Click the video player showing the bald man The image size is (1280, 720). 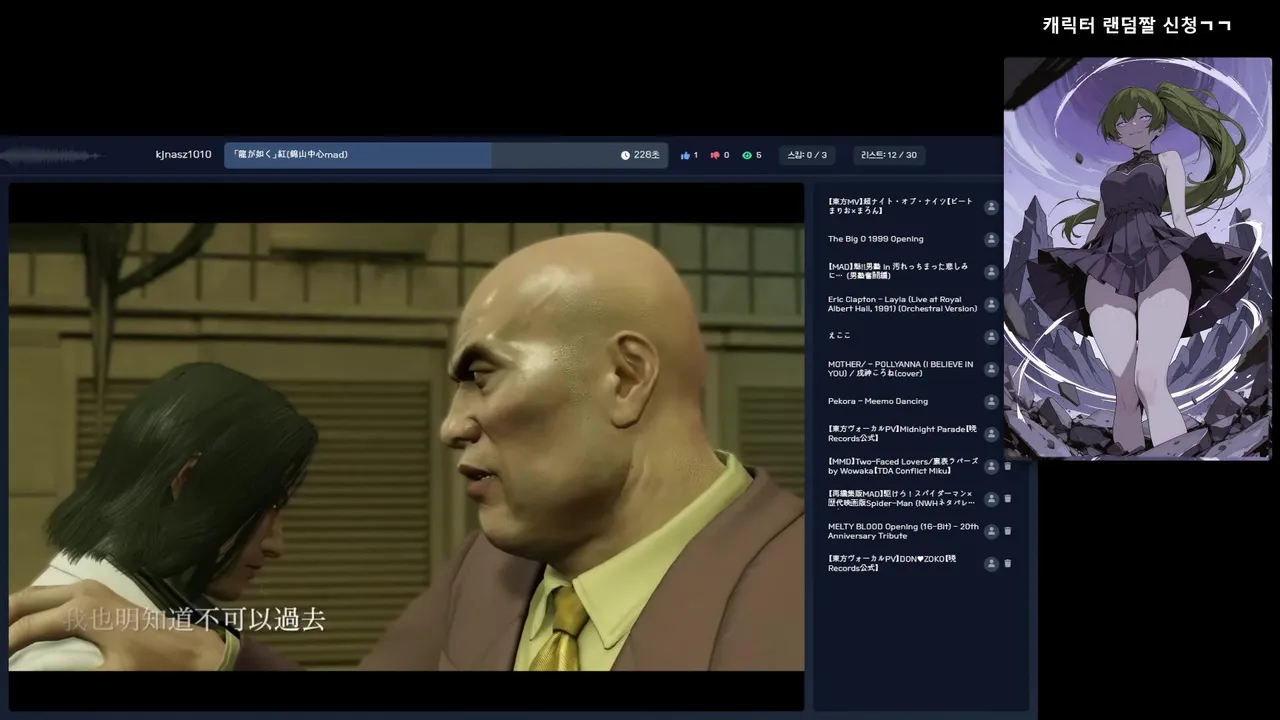407,446
